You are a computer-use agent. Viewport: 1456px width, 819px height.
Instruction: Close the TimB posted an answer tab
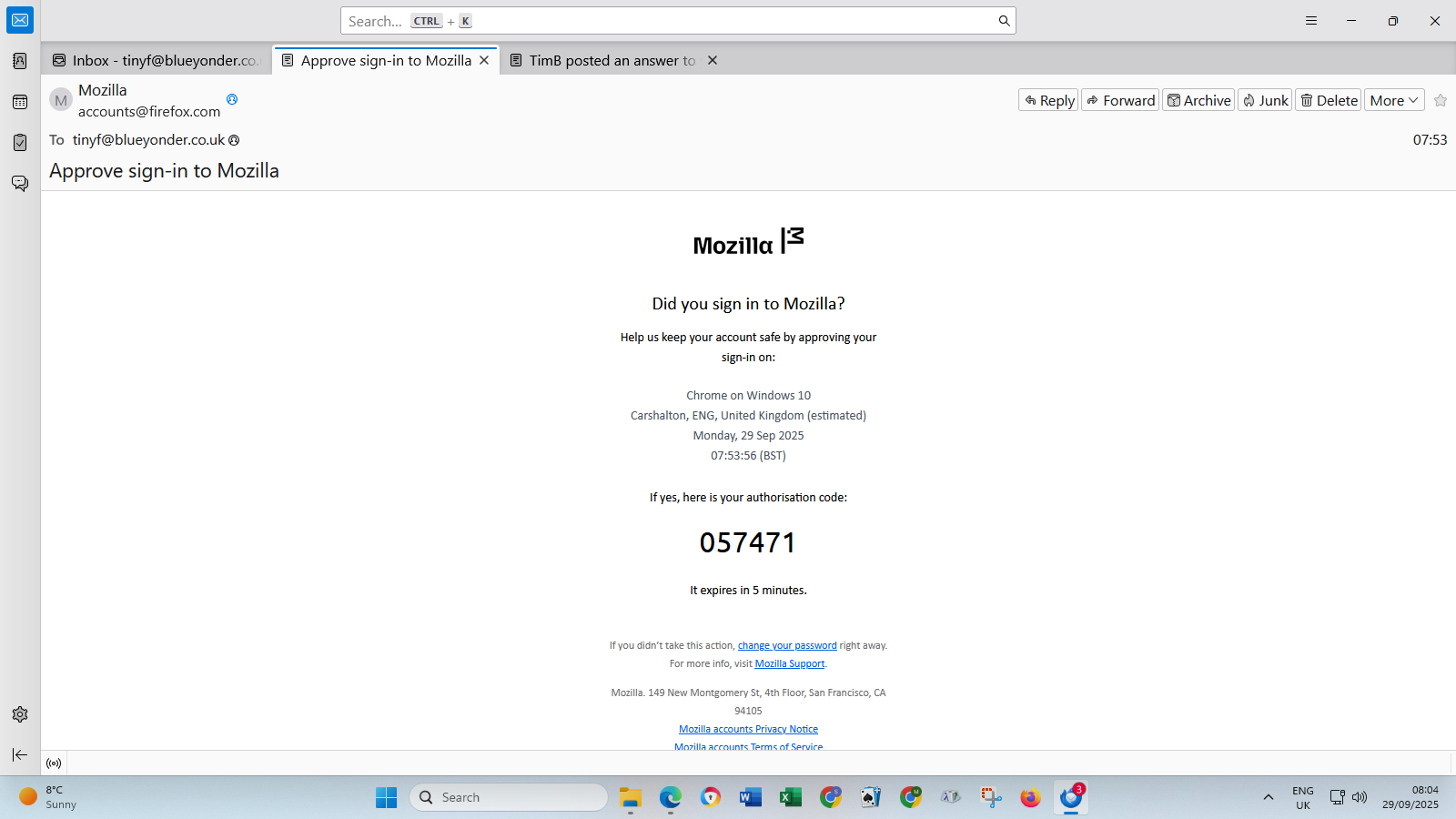(713, 60)
